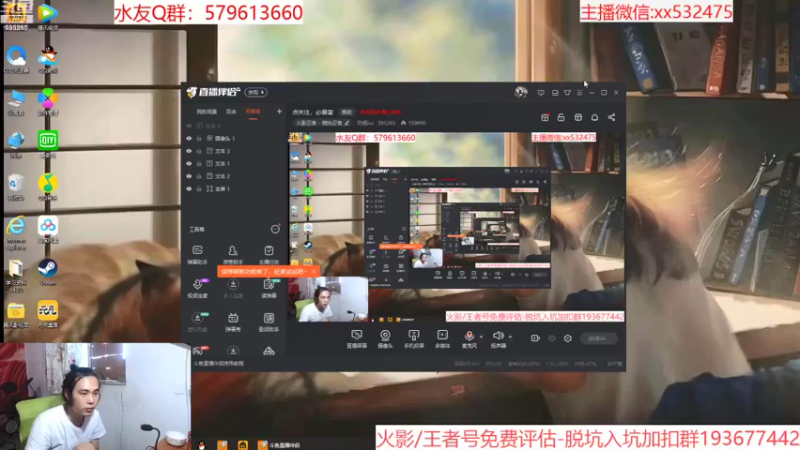Add a 摄像头 camera source
Viewport: 800px width, 450px height.
385,339
